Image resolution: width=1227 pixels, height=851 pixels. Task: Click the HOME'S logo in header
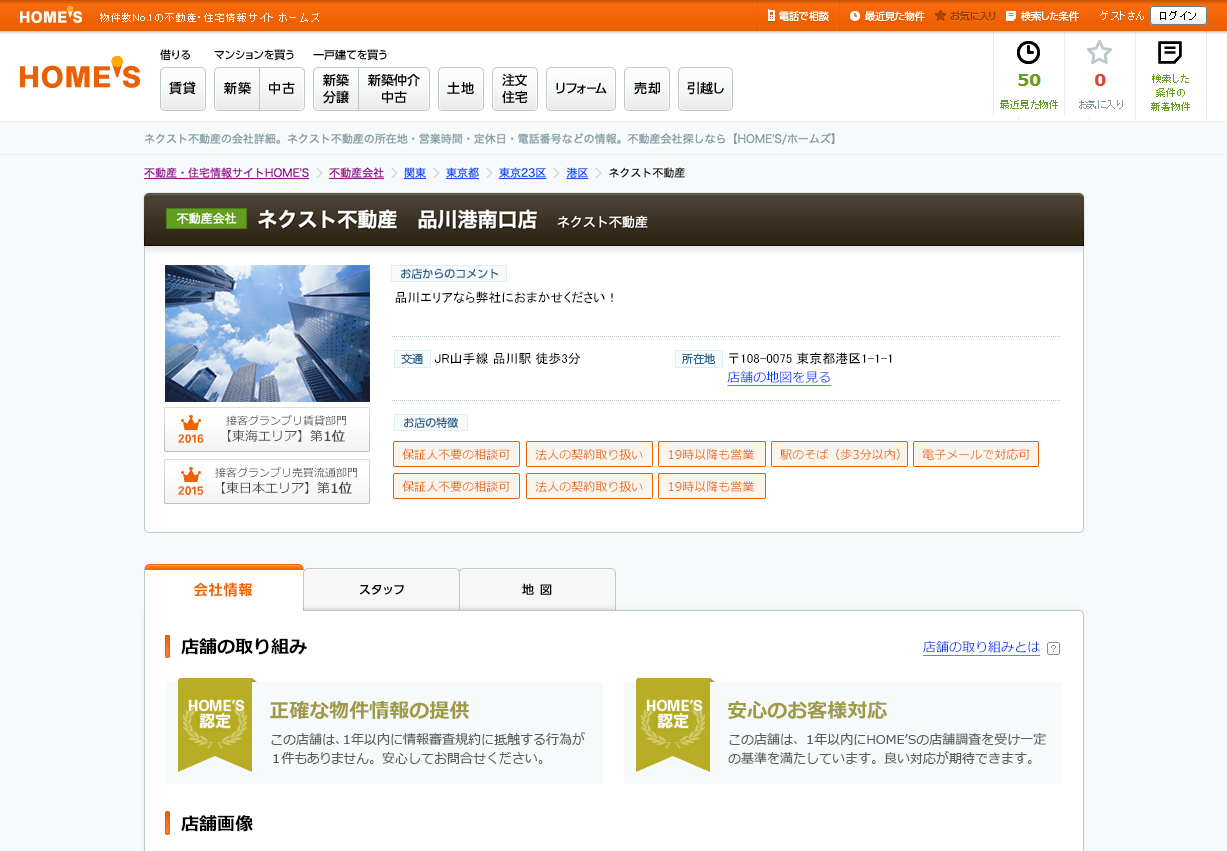pyautogui.click(x=80, y=74)
